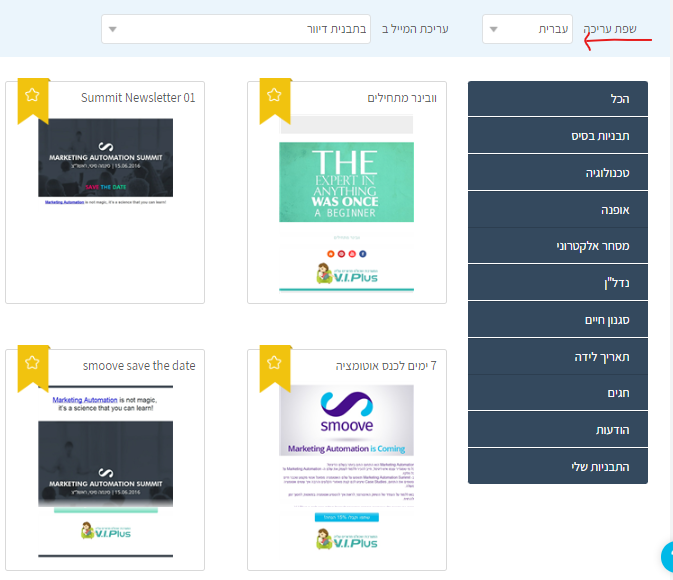Select the הכל category
Image resolution: width=673 pixels, height=580 pixels.
click(x=557, y=100)
